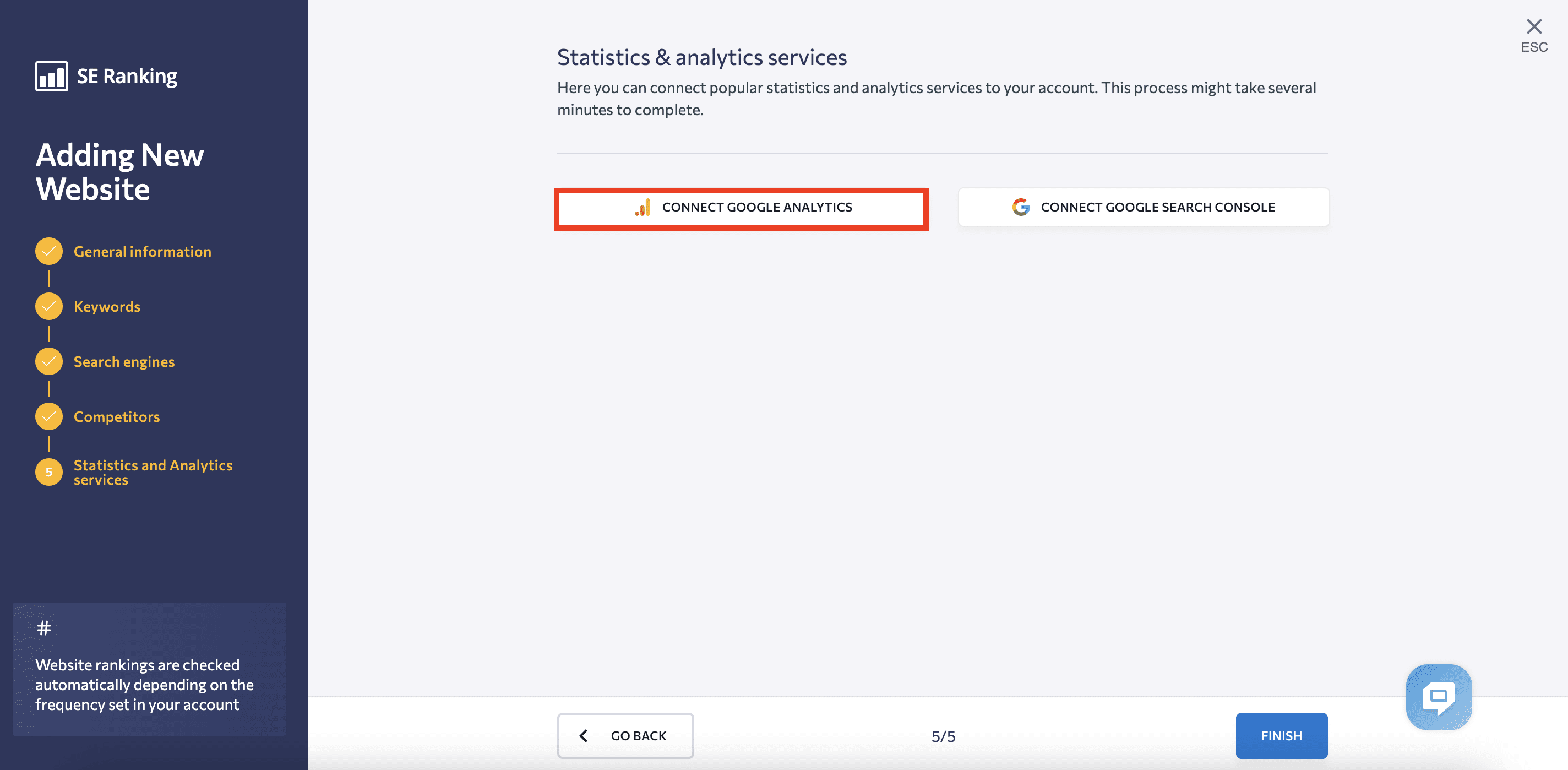The image size is (1568, 770).
Task: Click the Google G logo icon
Action: pos(1021,207)
